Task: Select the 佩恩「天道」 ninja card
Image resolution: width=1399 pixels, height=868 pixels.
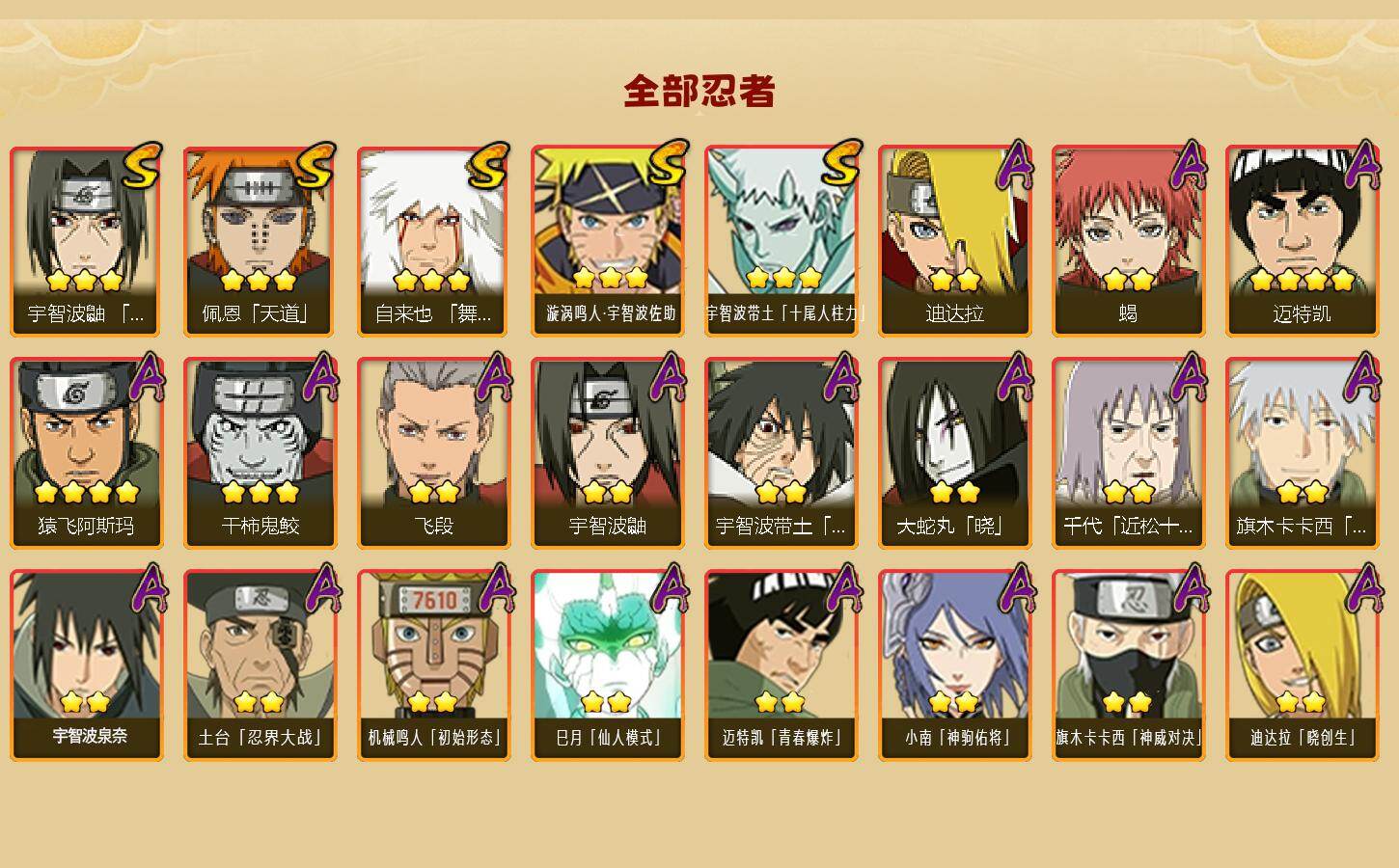Action: tap(261, 241)
